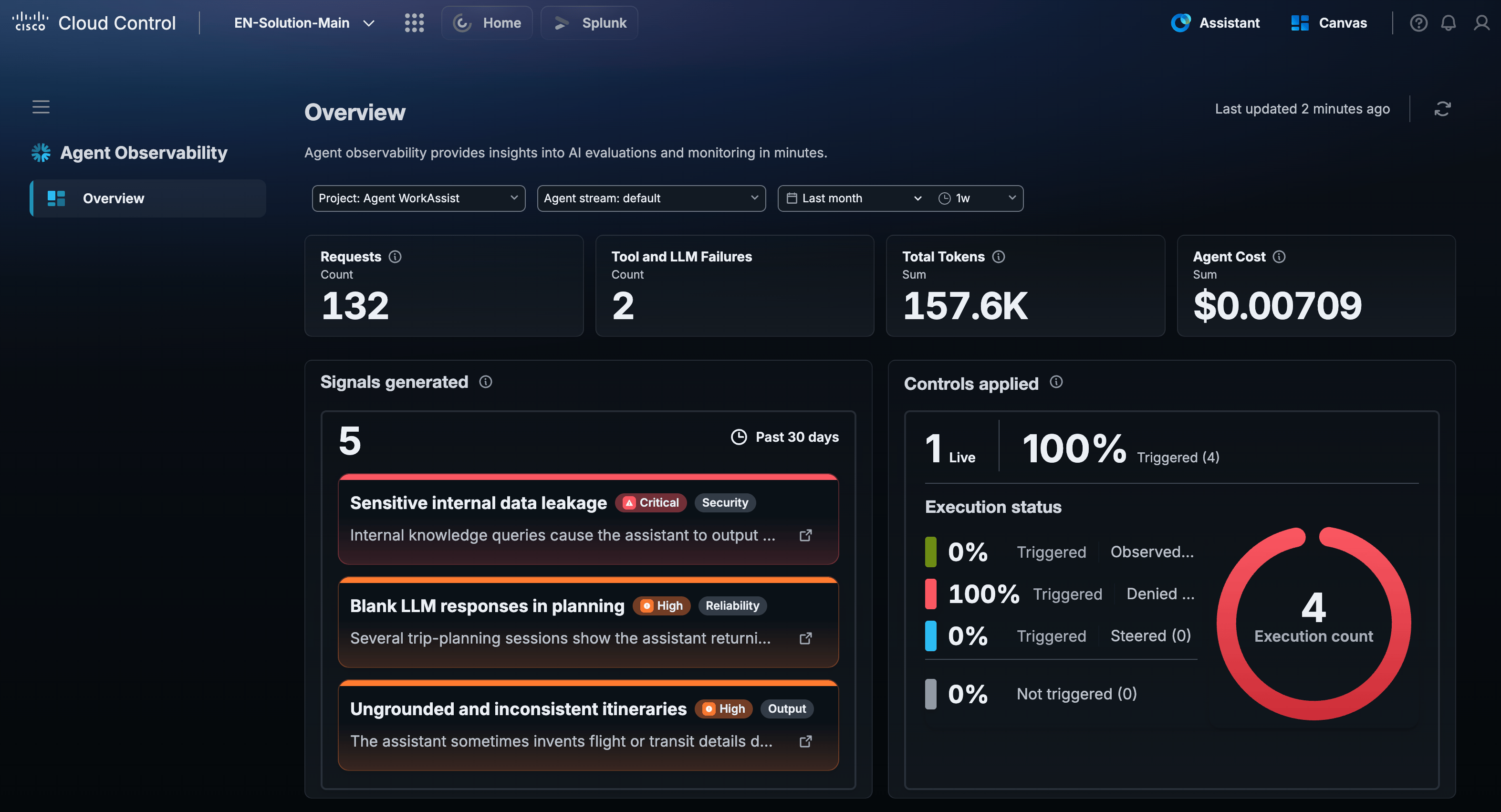Click the High badge on Ungrounded itineraries

pos(724,709)
